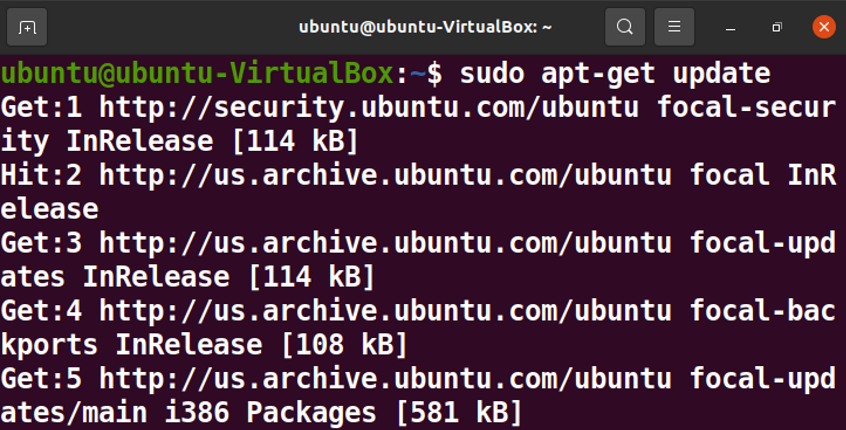Click the '[108 kB]' size text
846x430 pixels.
point(344,345)
